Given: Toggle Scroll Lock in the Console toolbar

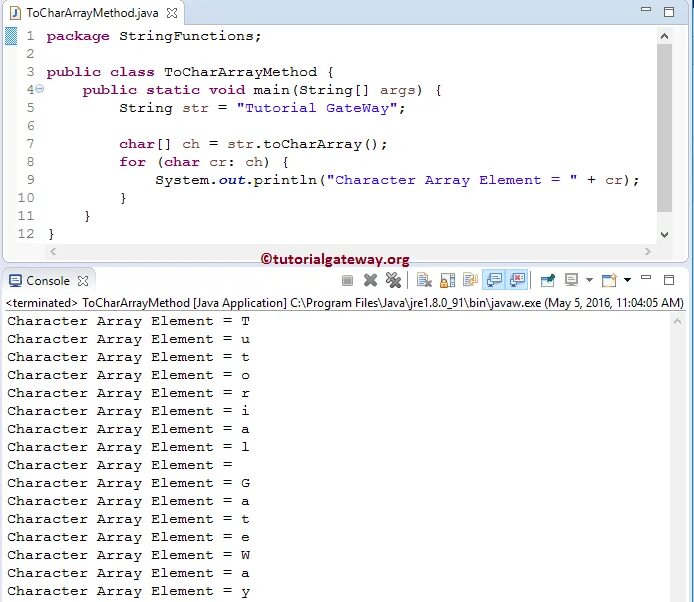Looking at the screenshot, I should pos(447,280).
